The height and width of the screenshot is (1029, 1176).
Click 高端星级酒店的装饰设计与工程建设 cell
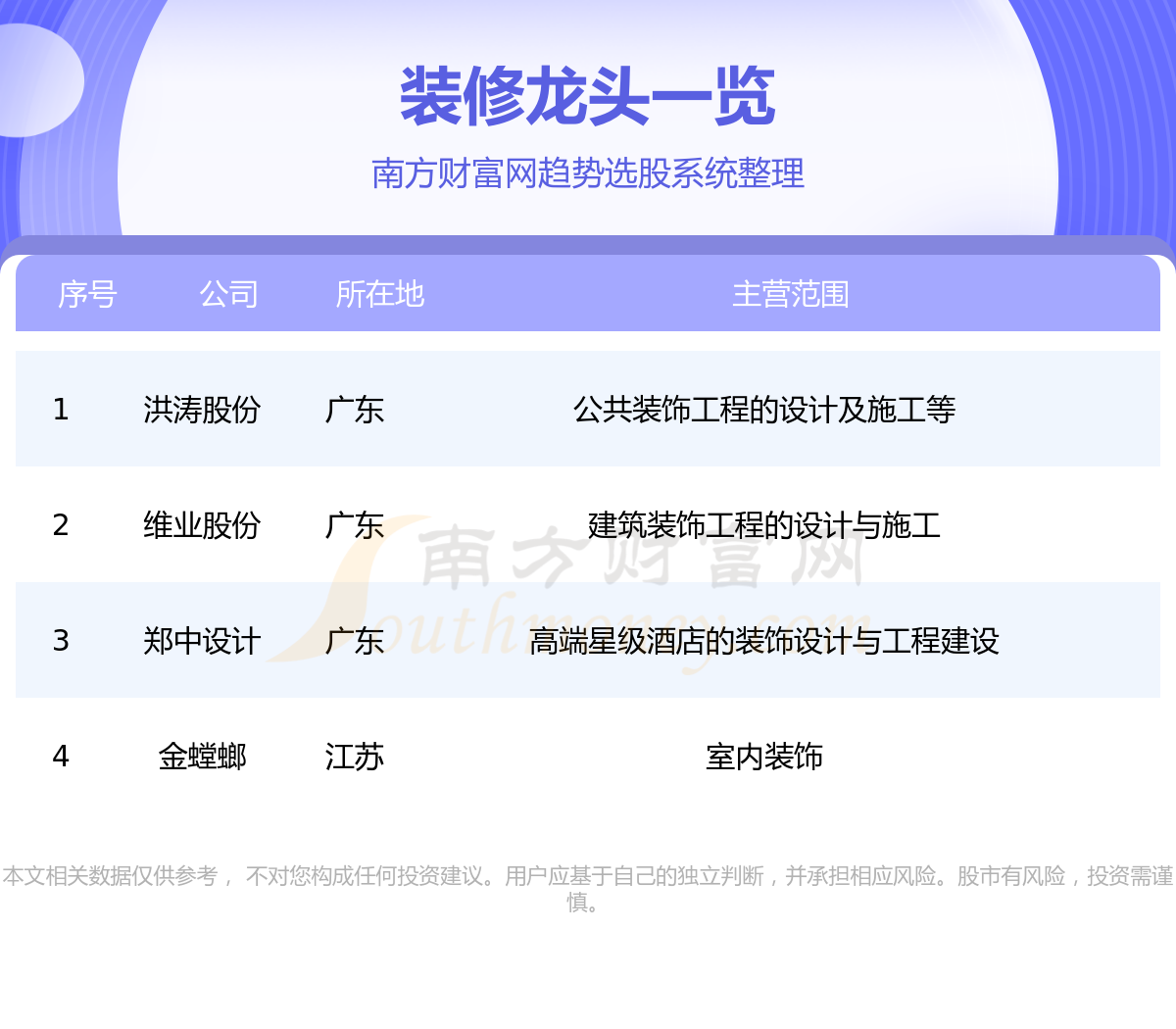point(764,641)
